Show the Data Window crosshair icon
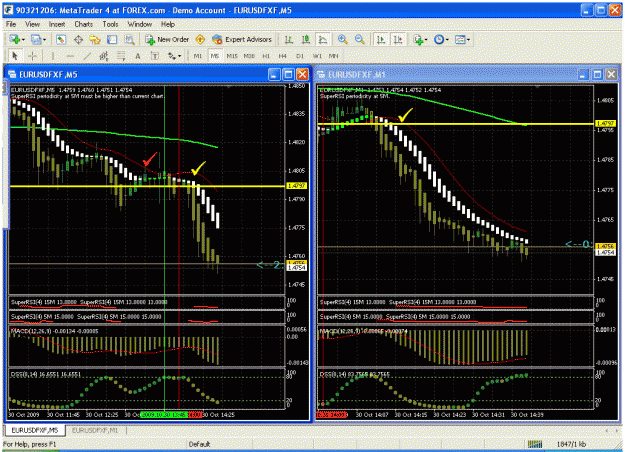 point(78,39)
